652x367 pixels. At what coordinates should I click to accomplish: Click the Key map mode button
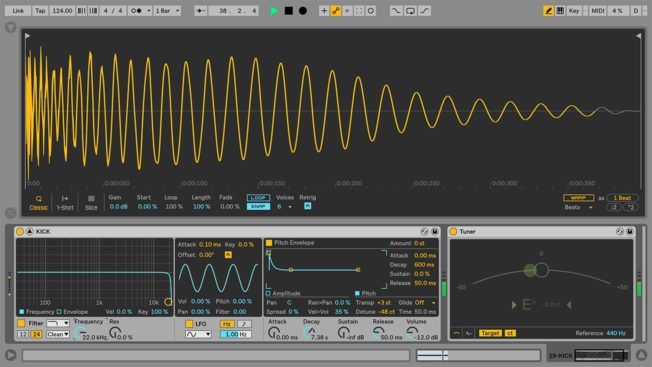[574, 11]
